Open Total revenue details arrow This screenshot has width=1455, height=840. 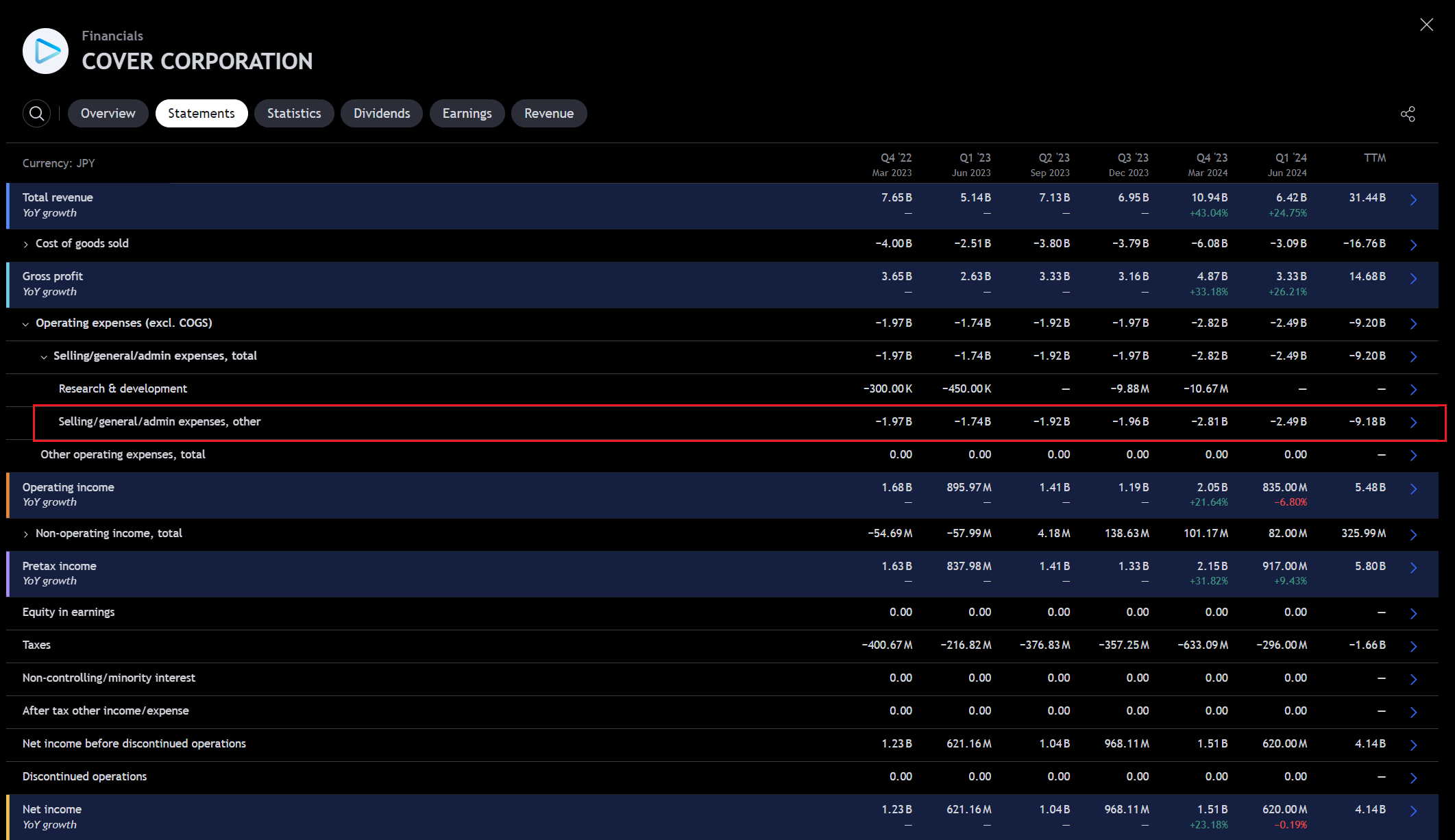(x=1413, y=200)
